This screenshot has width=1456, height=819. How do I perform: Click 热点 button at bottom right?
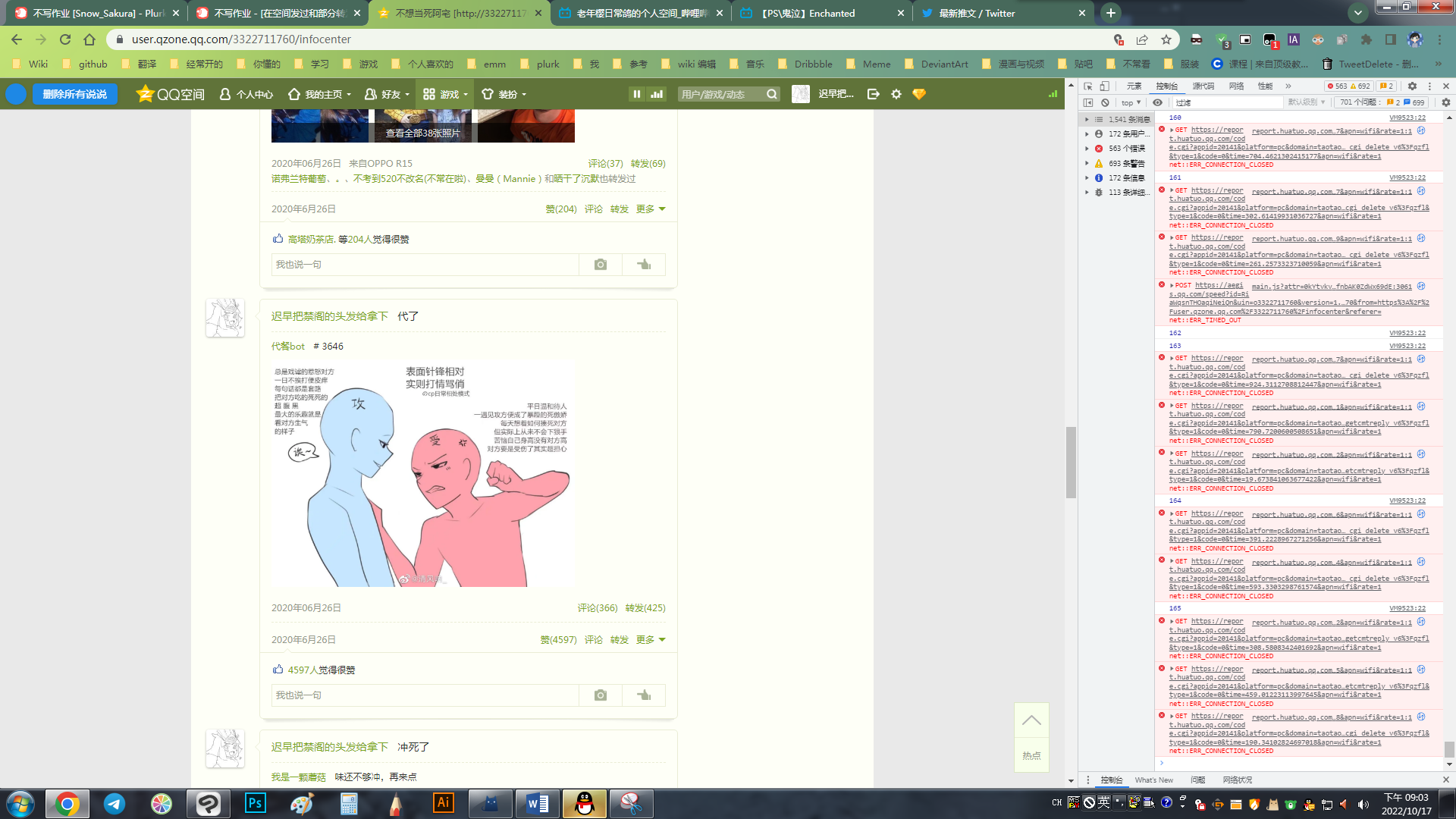pos(1031,755)
